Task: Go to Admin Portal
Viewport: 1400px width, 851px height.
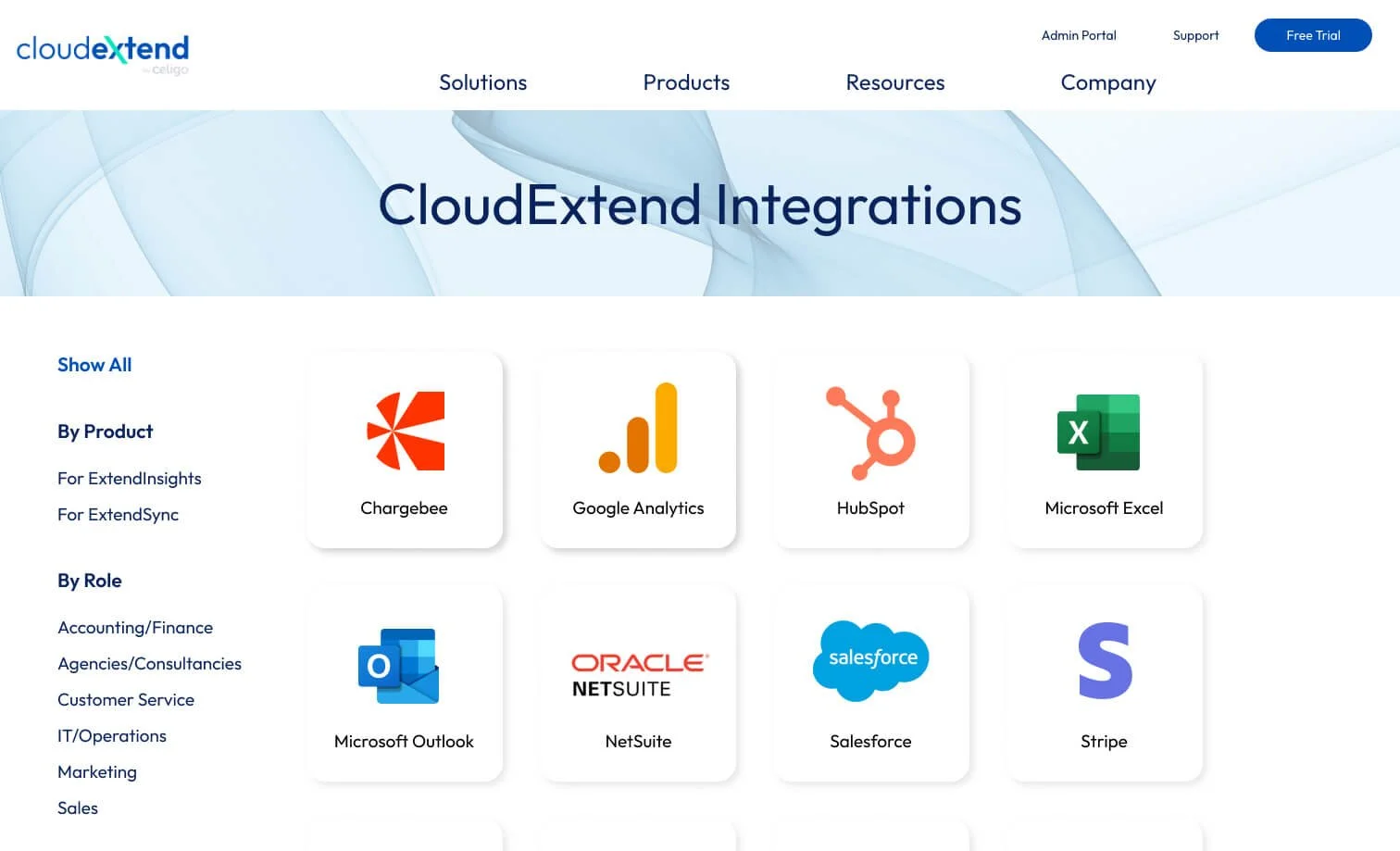Action: coord(1079,35)
